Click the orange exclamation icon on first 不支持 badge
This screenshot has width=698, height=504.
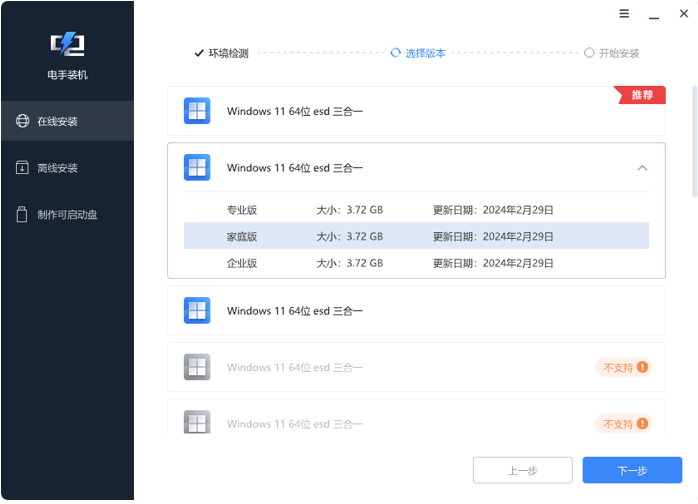click(x=642, y=367)
